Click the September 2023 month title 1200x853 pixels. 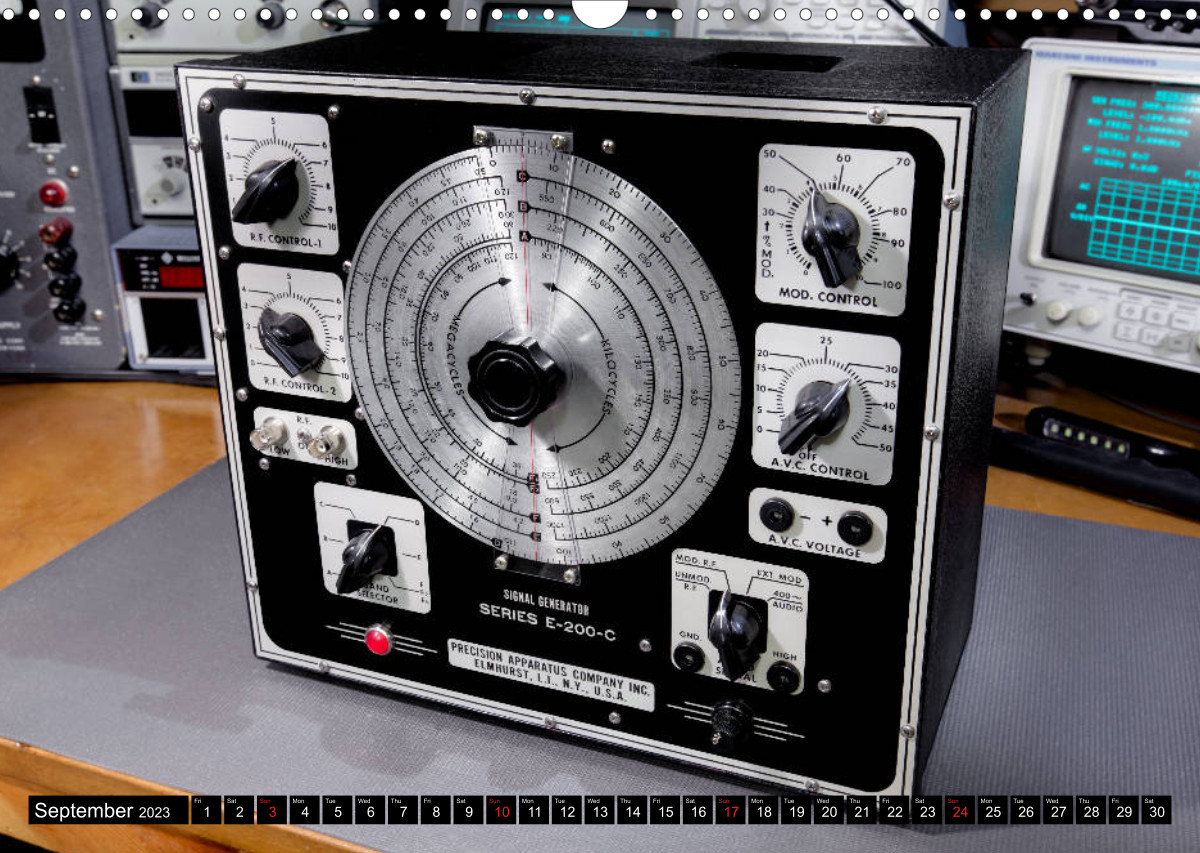[102, 811]
